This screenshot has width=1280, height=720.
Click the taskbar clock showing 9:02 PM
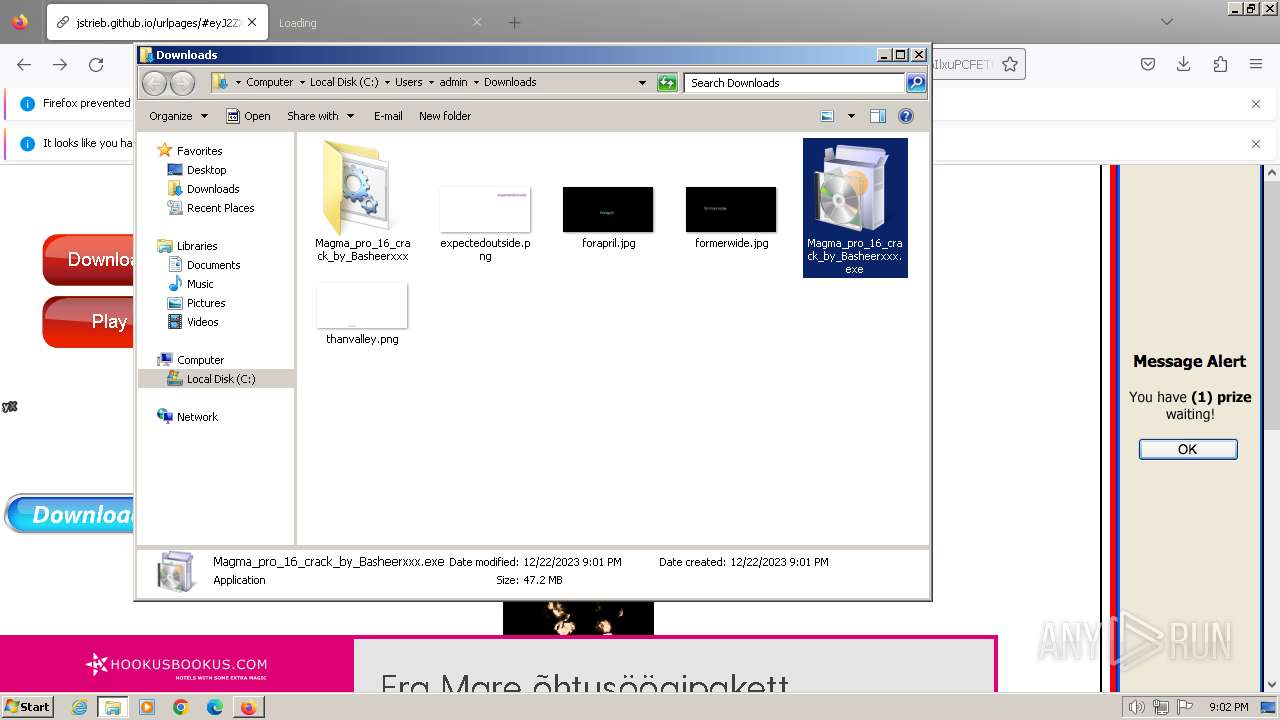coord(1228,707)
